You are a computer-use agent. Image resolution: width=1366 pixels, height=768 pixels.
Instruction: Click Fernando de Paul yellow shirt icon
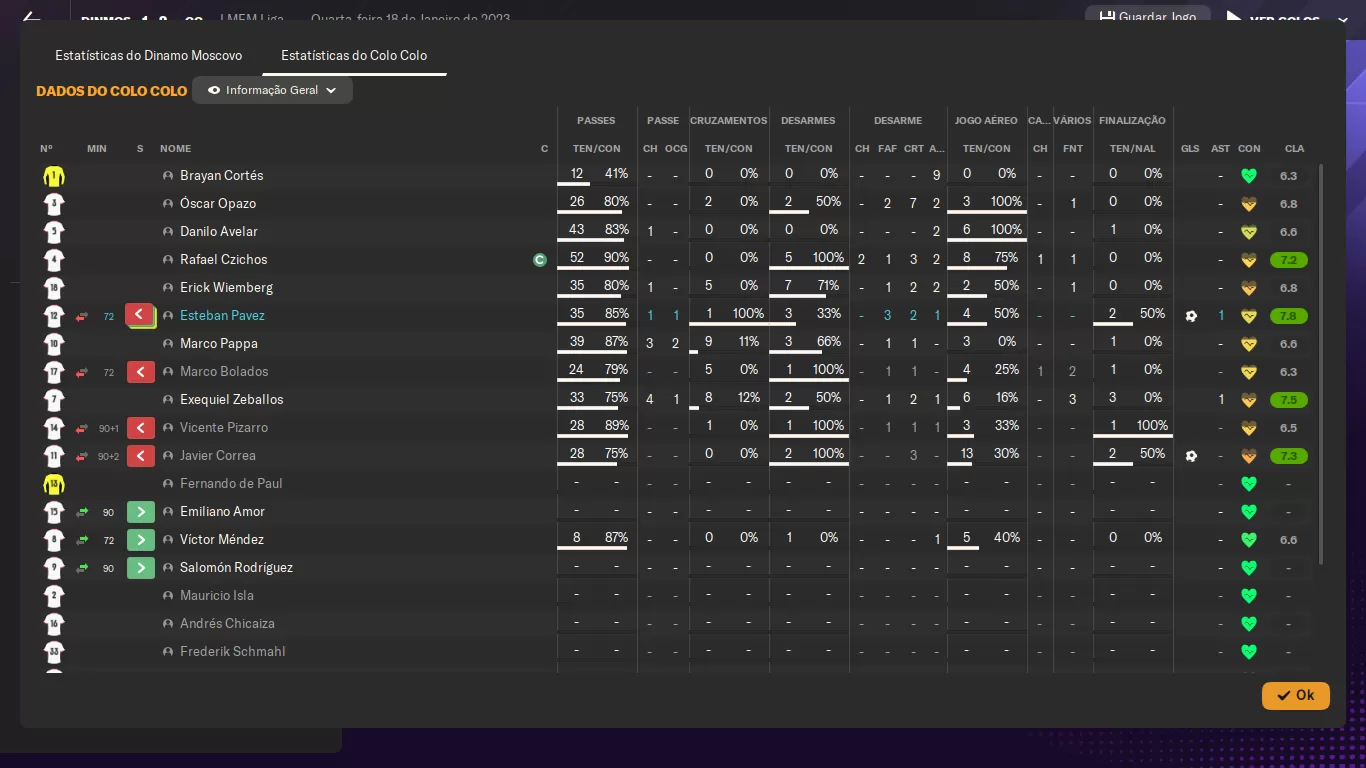pos(54,484)
